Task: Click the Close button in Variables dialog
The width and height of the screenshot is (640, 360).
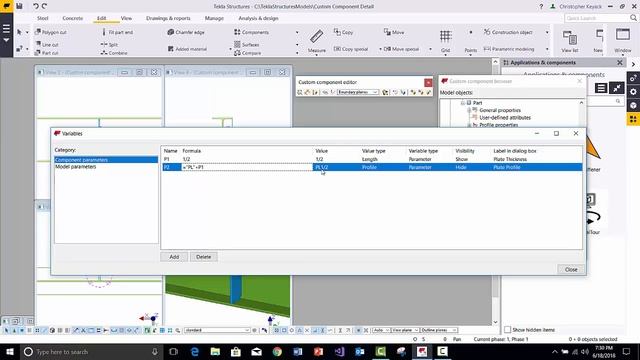Action: 571,269
